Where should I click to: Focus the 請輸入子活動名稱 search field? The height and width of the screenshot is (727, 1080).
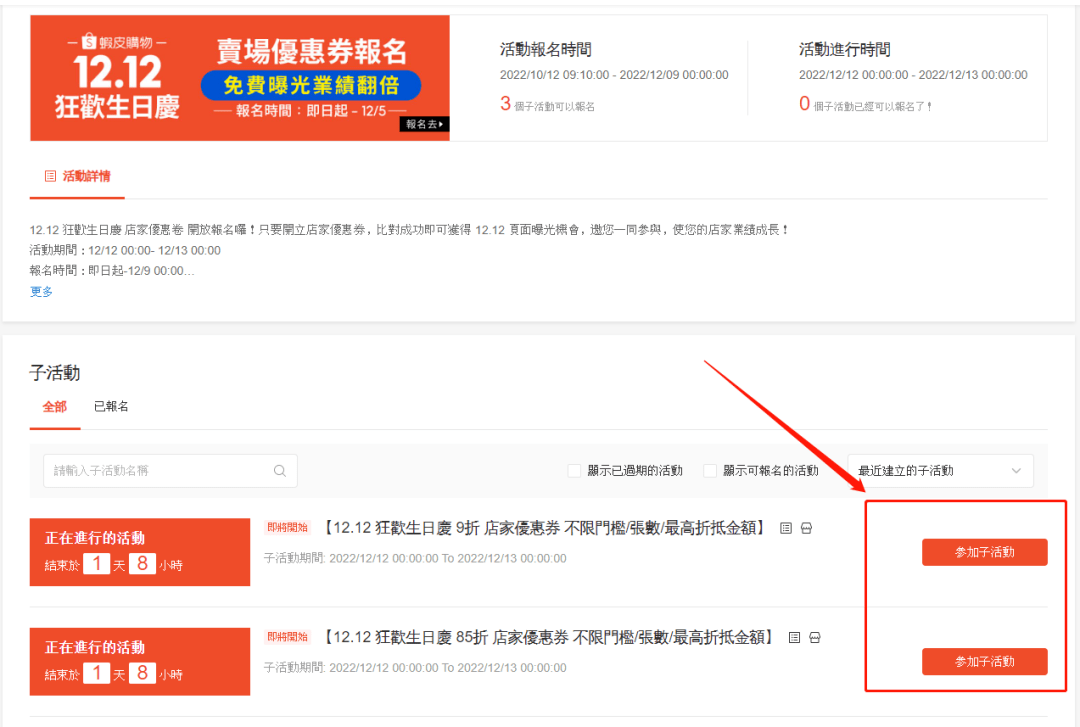170,471
